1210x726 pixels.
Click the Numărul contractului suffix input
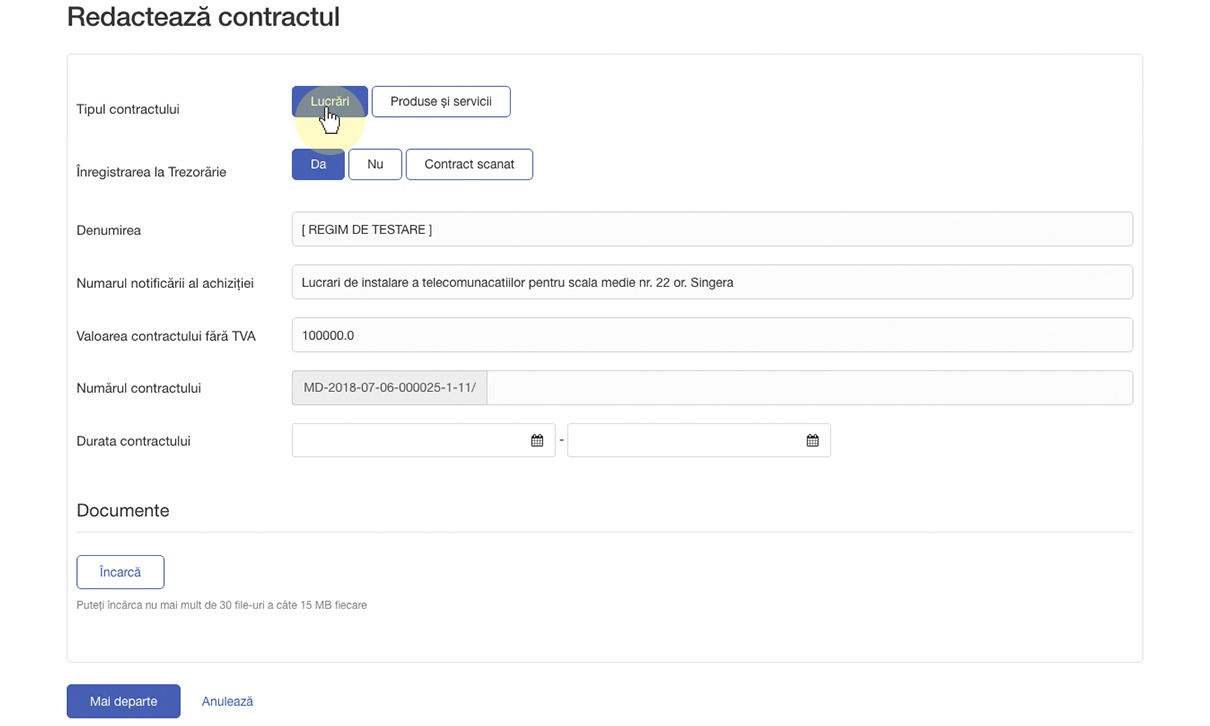[810, 388]
